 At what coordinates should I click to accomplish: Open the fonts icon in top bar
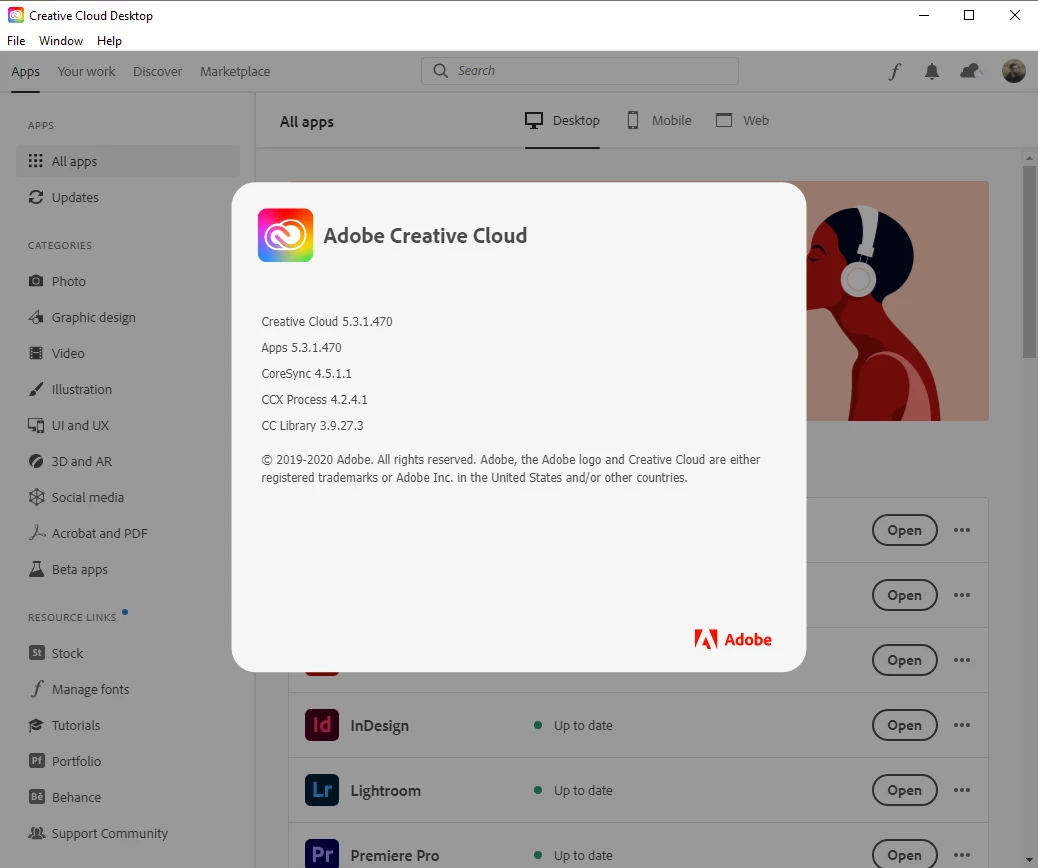coord(895,71)
